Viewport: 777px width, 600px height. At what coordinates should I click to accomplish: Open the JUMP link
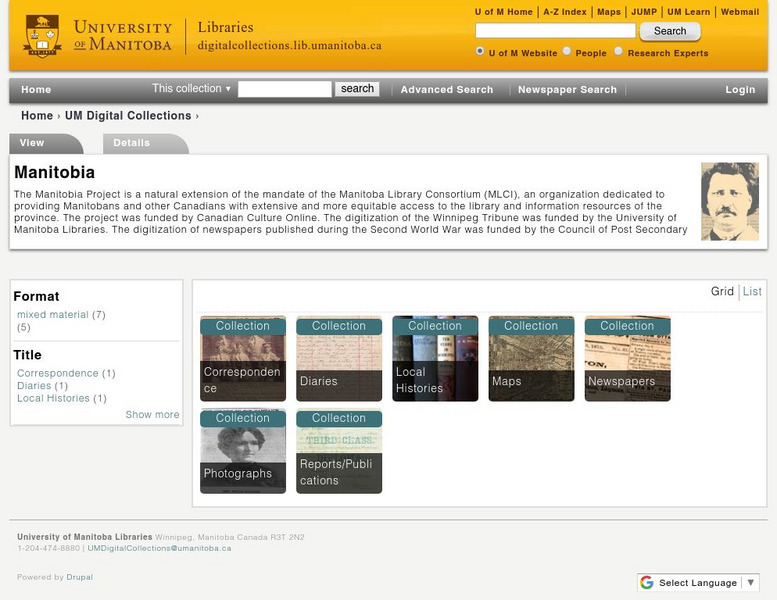(644, 12)
